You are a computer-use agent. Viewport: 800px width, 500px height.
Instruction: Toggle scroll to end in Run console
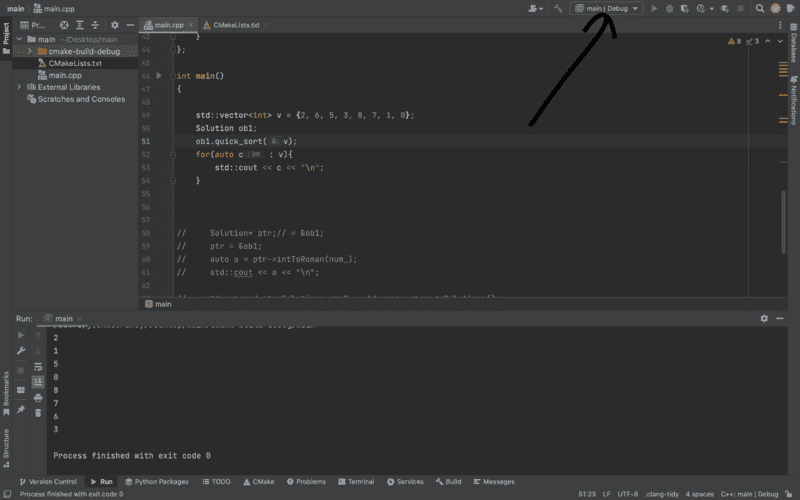37,381
